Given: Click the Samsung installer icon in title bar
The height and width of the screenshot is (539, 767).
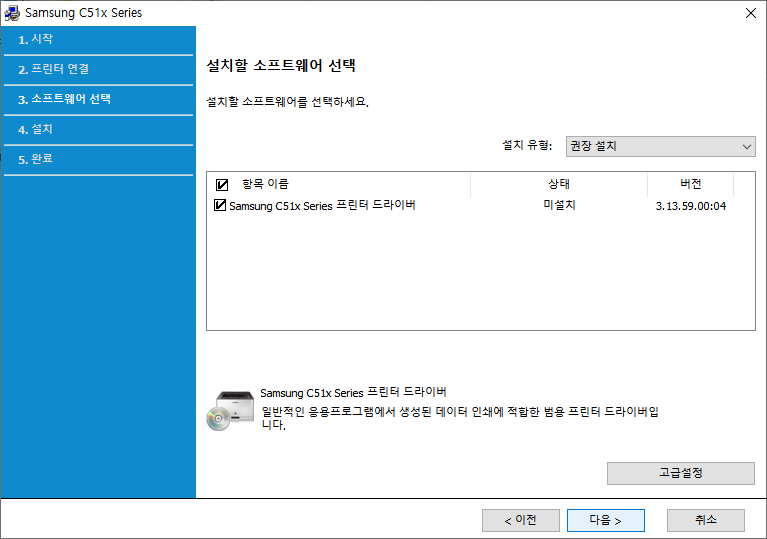Looking at the screenshot, I should pos(11,13).
